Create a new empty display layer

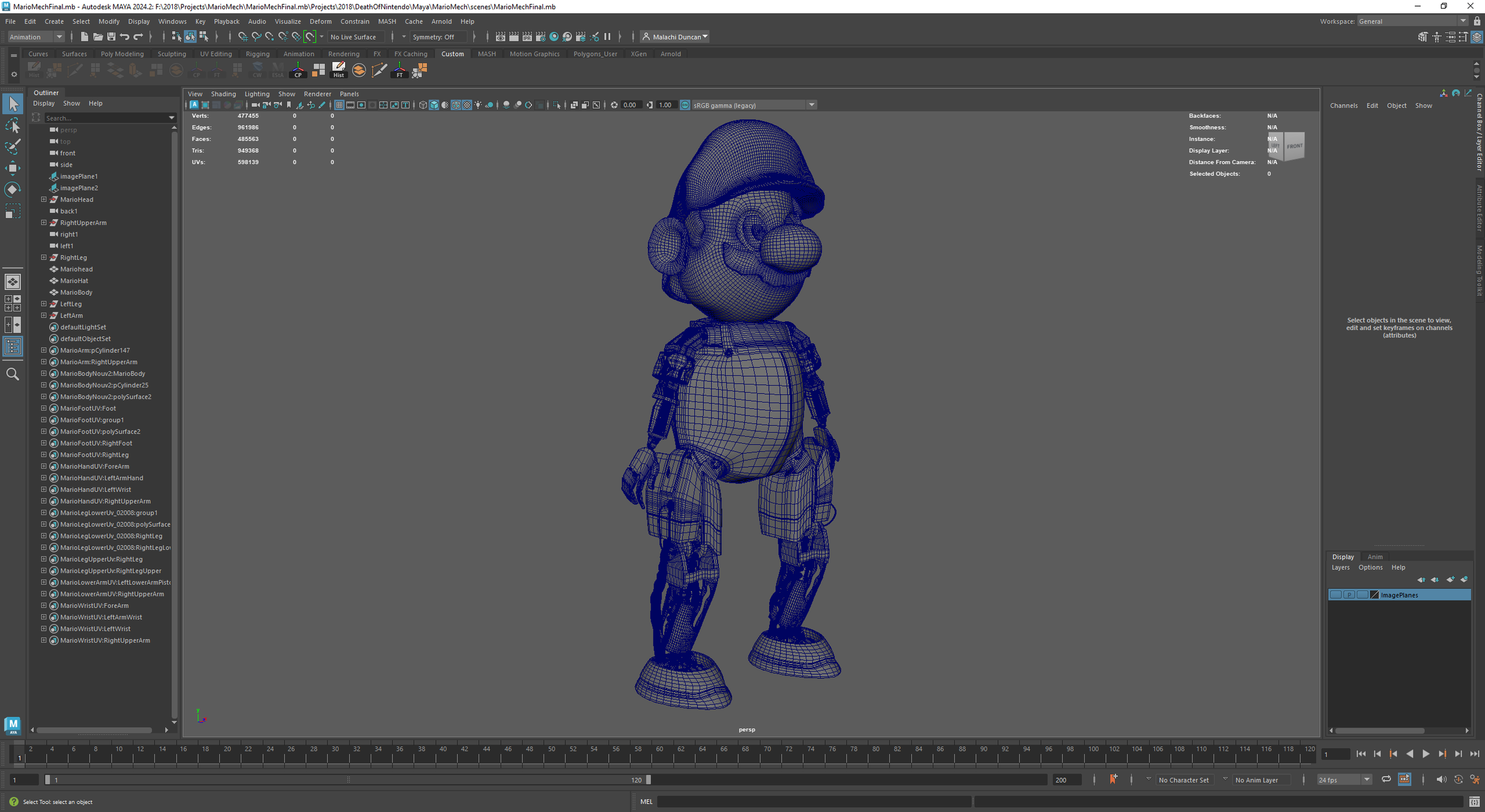[1450, 579]
